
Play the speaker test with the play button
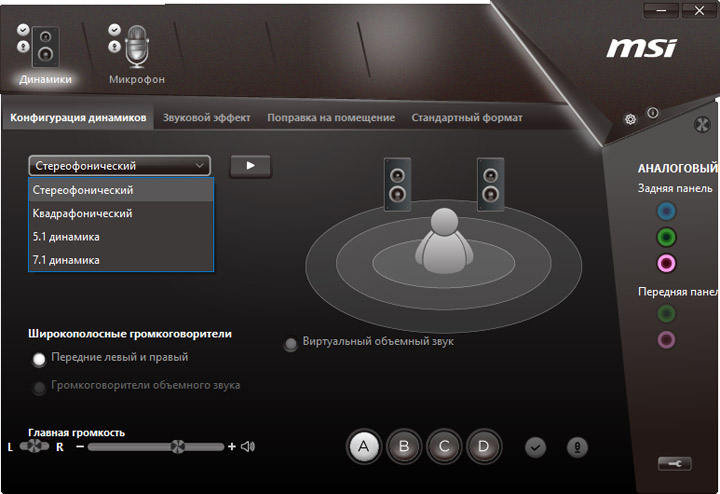[x=250, y=166]
